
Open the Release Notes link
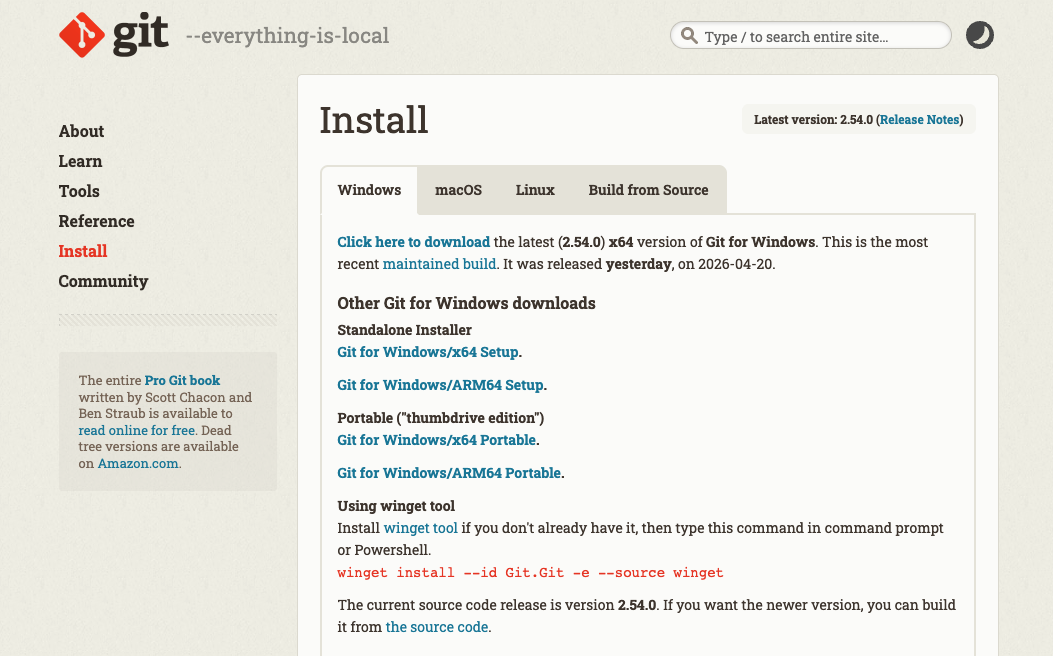click(919, 119)
